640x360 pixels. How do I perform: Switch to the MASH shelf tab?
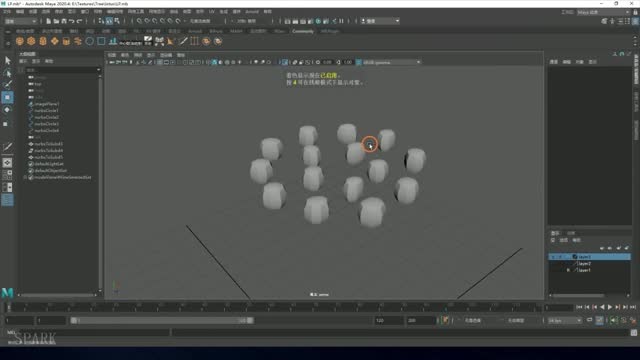click(236, 31)
